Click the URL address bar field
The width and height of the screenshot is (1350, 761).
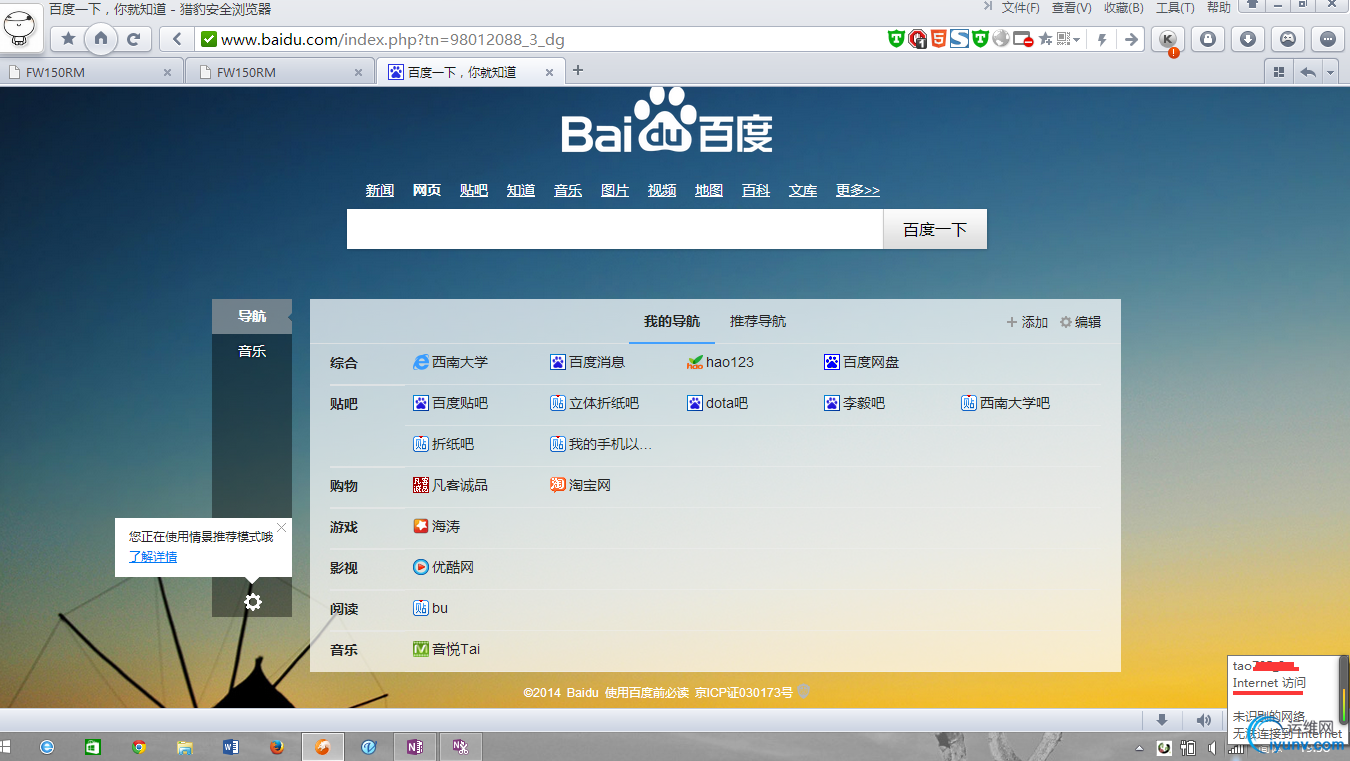tap(540, 39)
